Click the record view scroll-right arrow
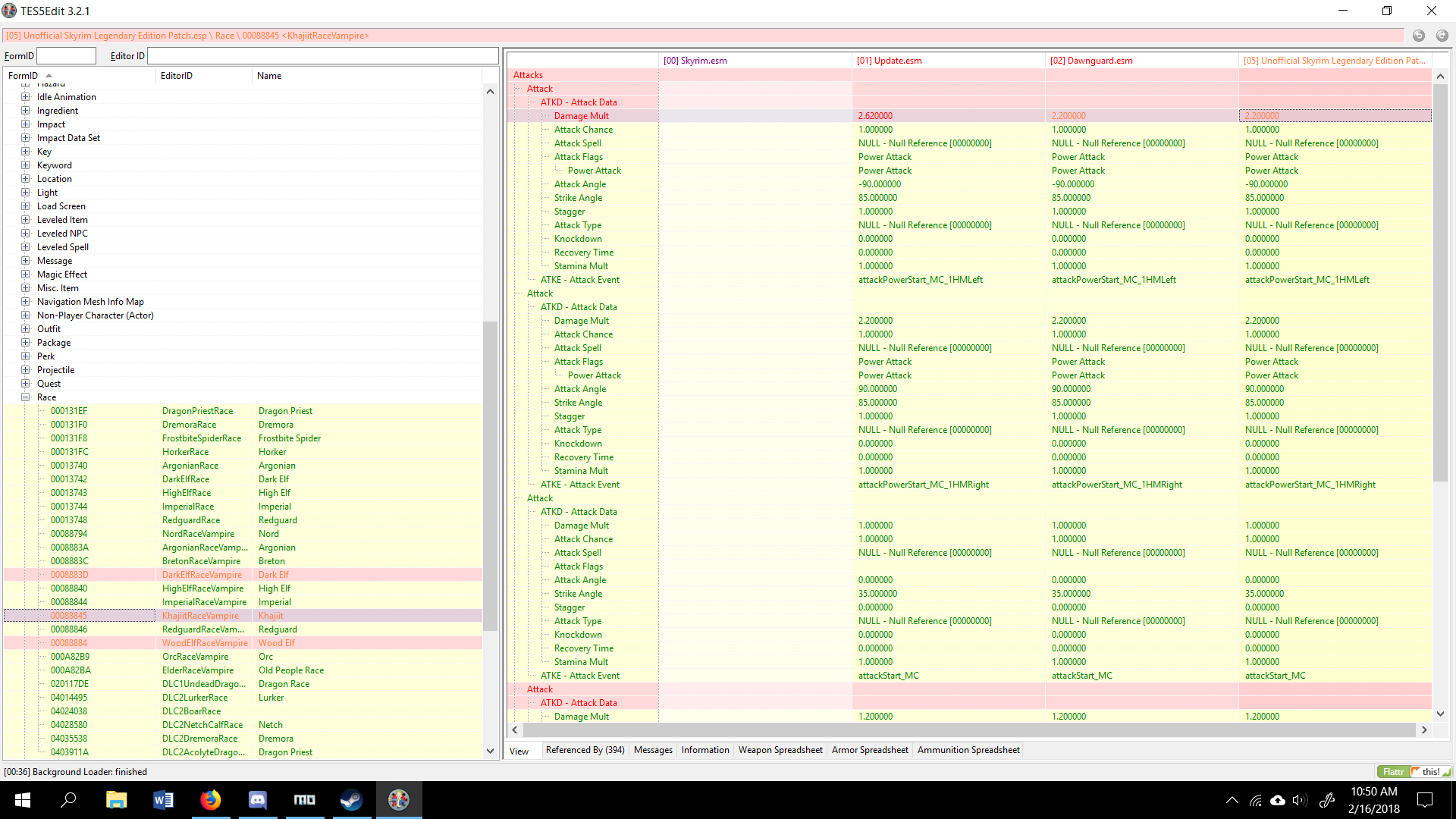The image size is (1456, 819). click(1424, 730)
